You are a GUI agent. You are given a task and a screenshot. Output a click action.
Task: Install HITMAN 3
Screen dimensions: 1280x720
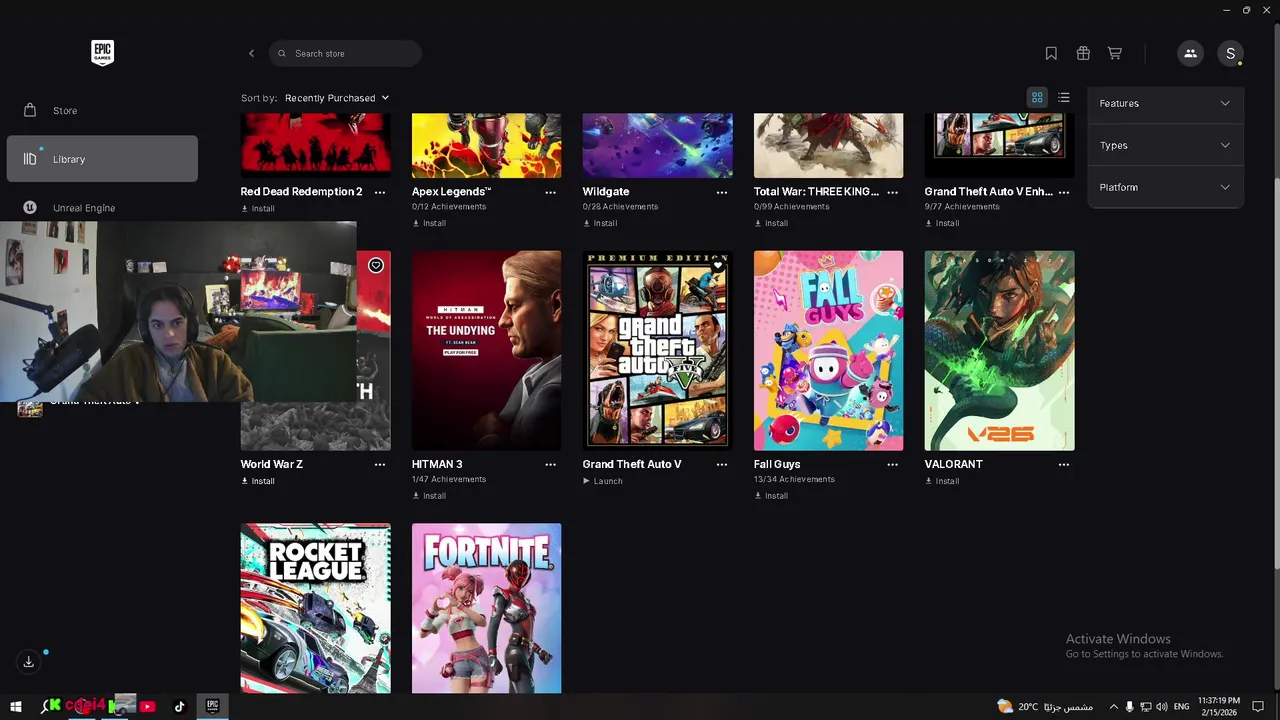coord(429,496)
